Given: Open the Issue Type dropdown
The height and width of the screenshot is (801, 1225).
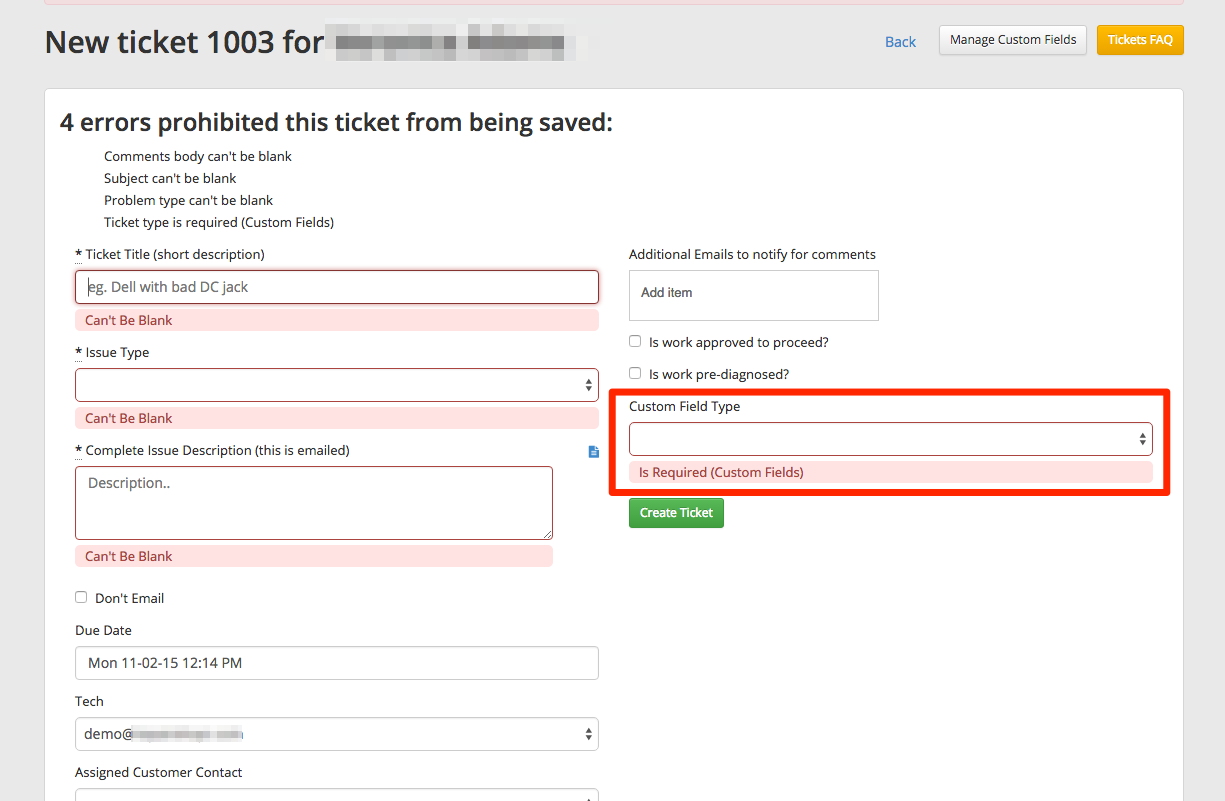Looking at the screenshot, I should (336, 385).
